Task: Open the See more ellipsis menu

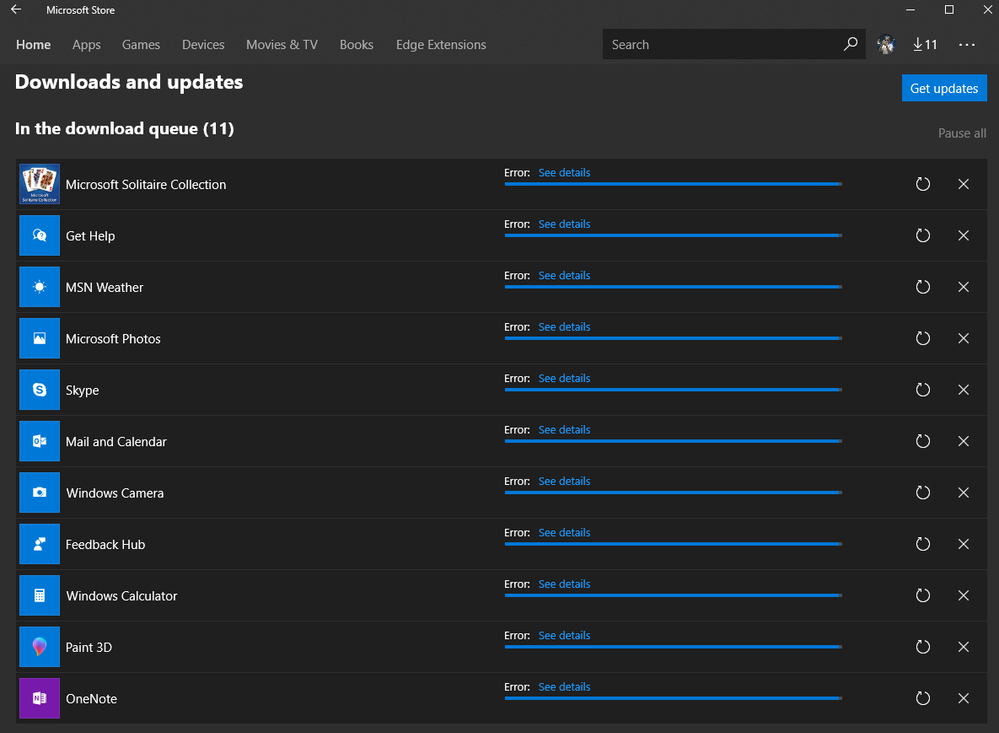Action: coord(967,45)
